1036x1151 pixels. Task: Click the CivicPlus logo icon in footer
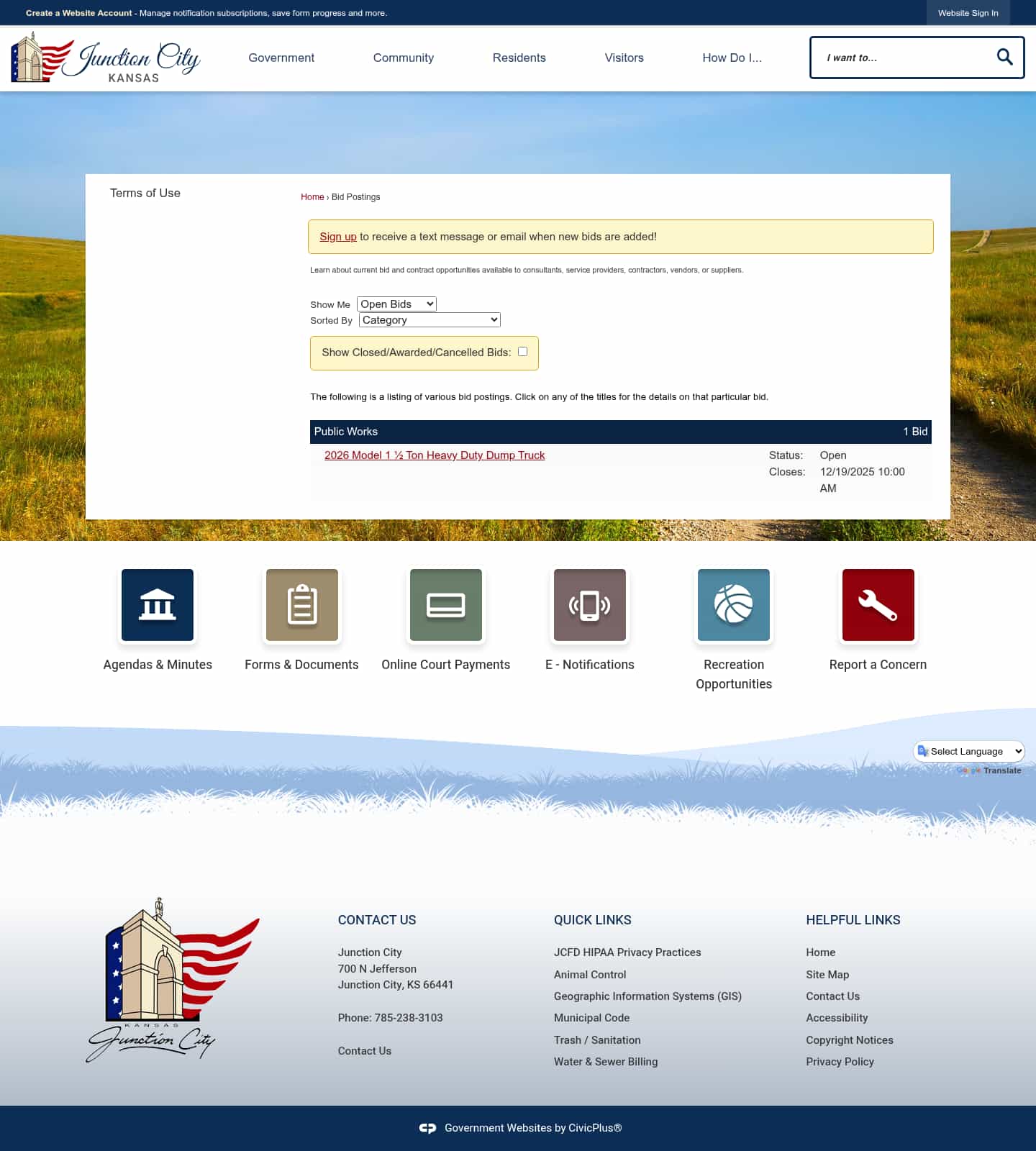click(427, 1128)
